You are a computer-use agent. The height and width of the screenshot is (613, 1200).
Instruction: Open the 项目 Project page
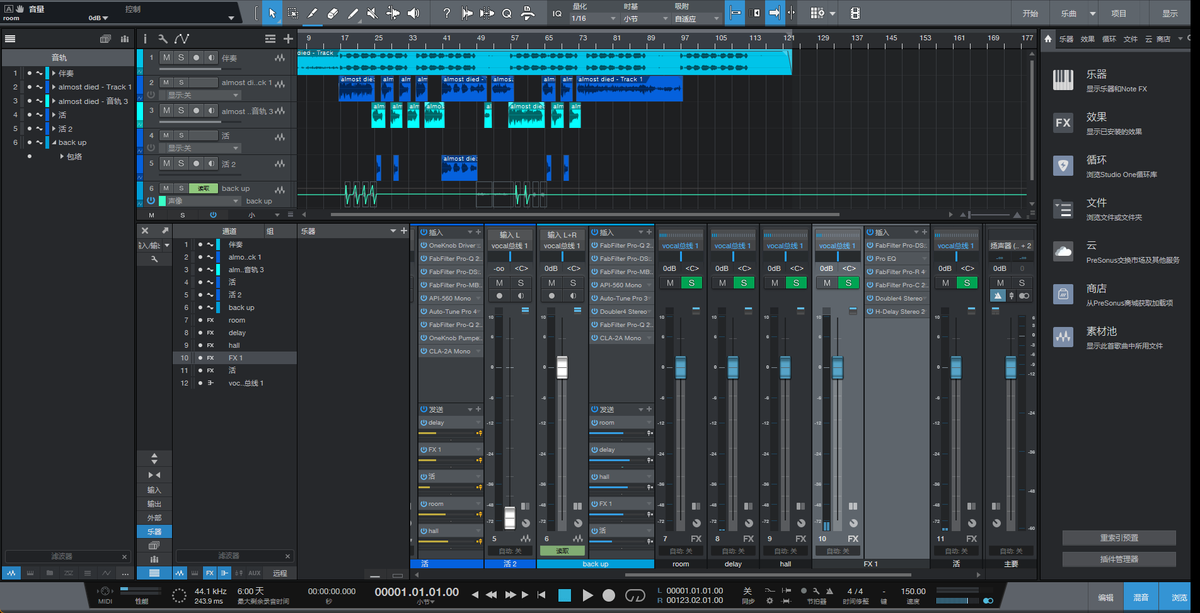1119,14
